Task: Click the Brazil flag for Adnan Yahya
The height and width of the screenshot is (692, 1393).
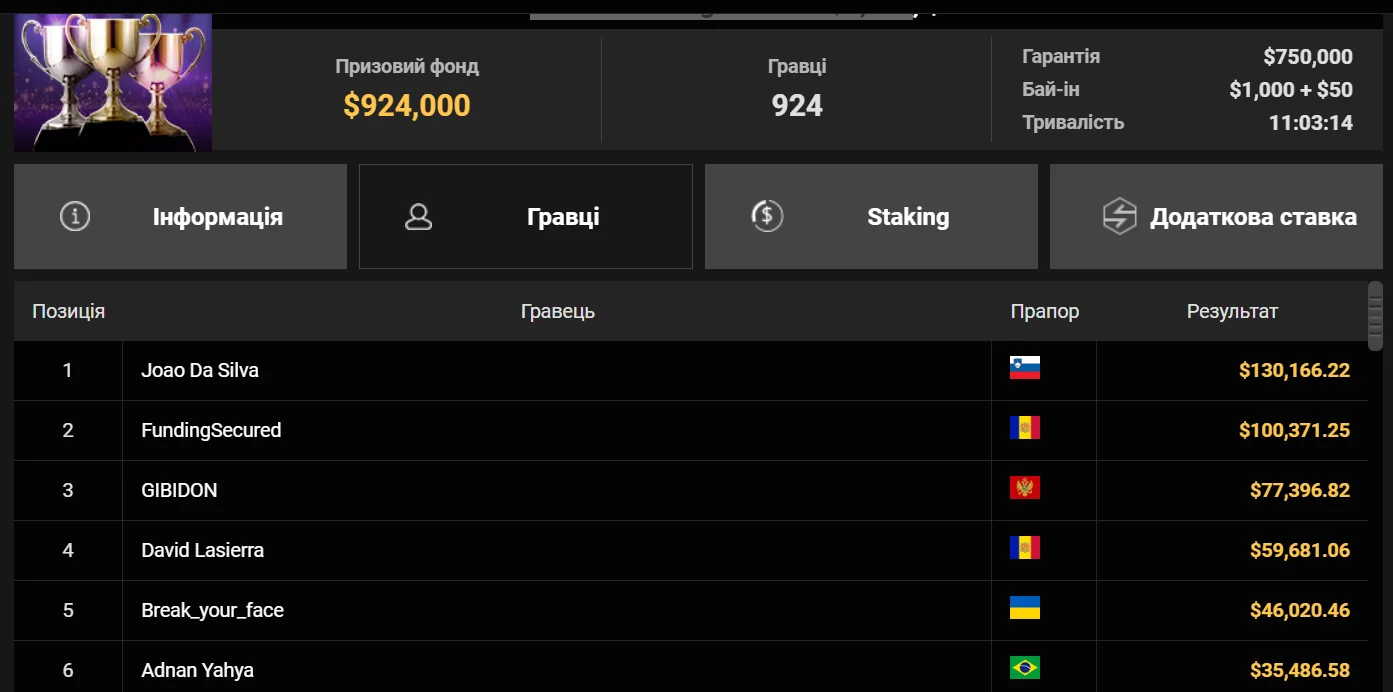Action: tap(1025, 667)
